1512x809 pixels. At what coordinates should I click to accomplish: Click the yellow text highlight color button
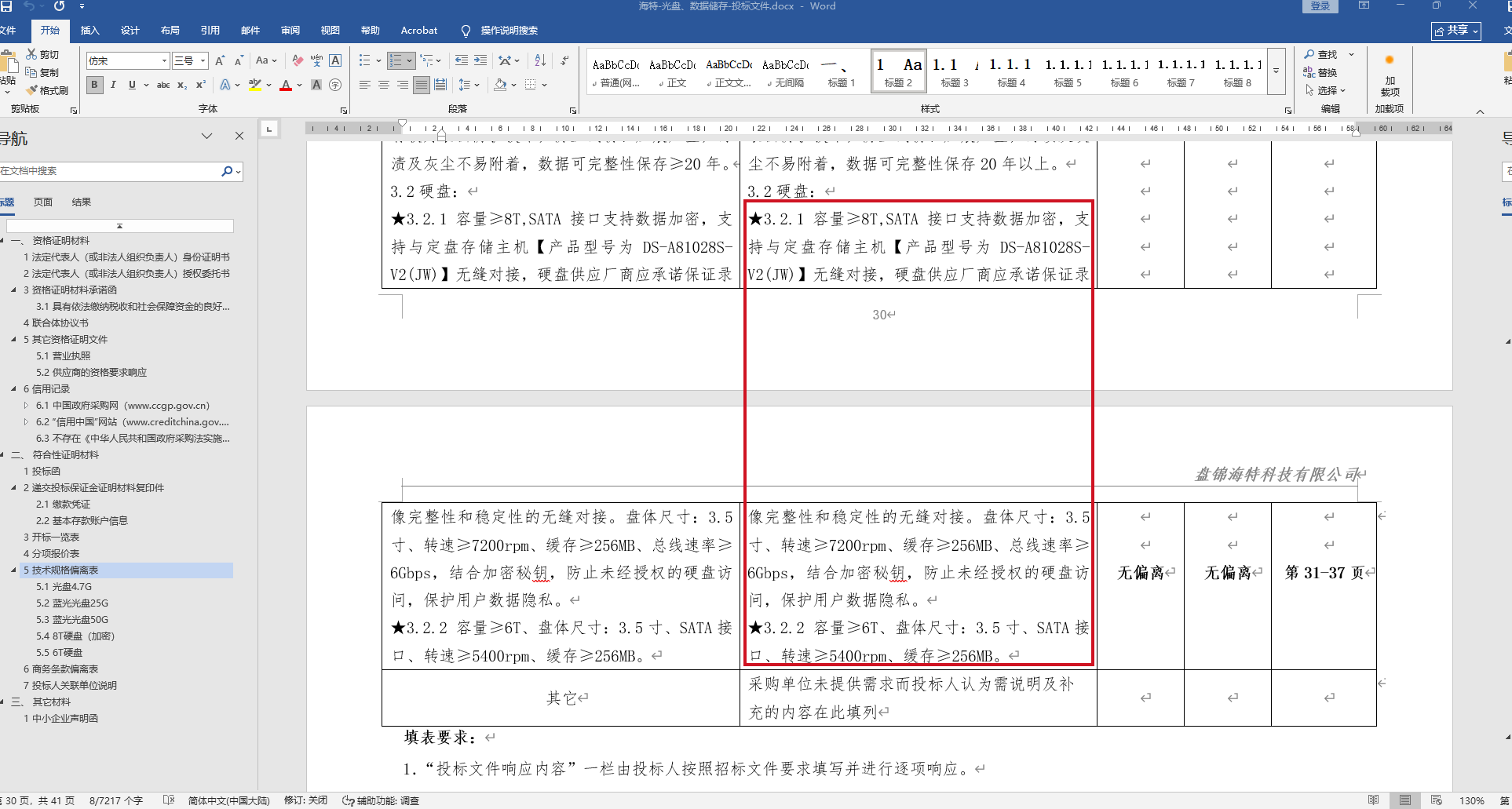click(x=254, y=85)
